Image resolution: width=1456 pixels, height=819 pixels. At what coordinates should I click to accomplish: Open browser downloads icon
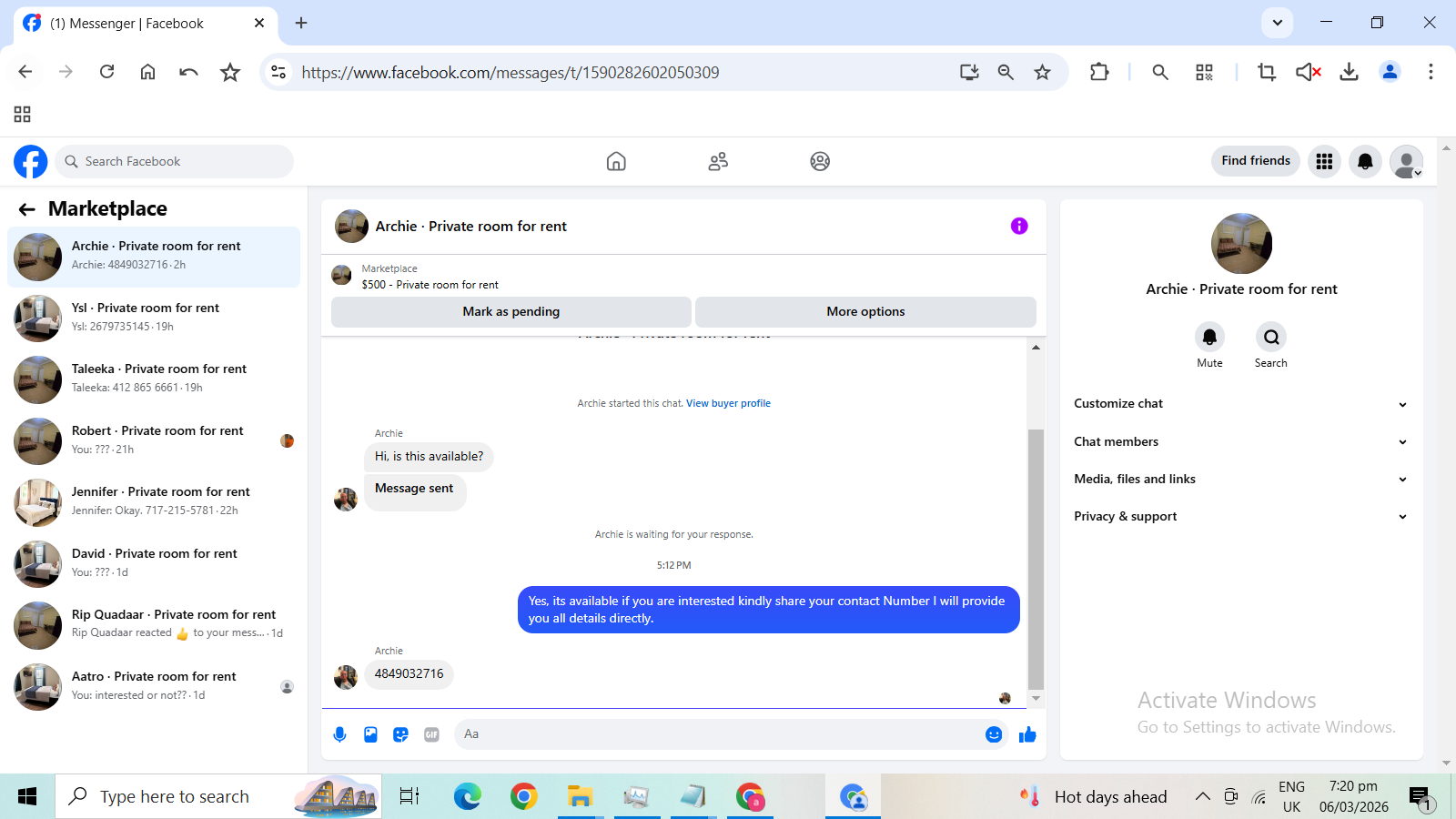(x=1349, y=72)
